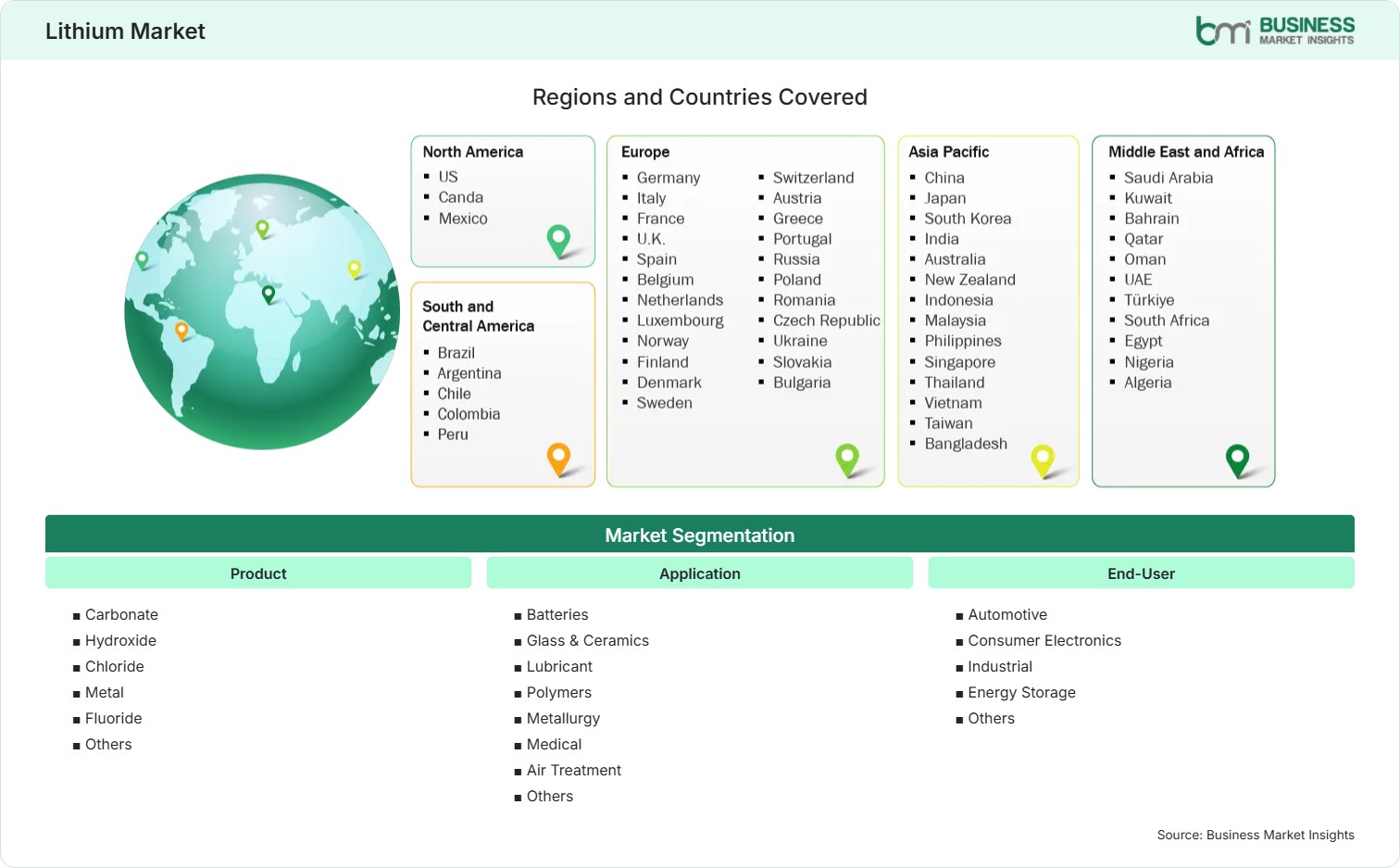The height and width of the screenshot is (868, 1400).
Task: Click the light green pin in the Europe card
Action: (x=847, y=460)
